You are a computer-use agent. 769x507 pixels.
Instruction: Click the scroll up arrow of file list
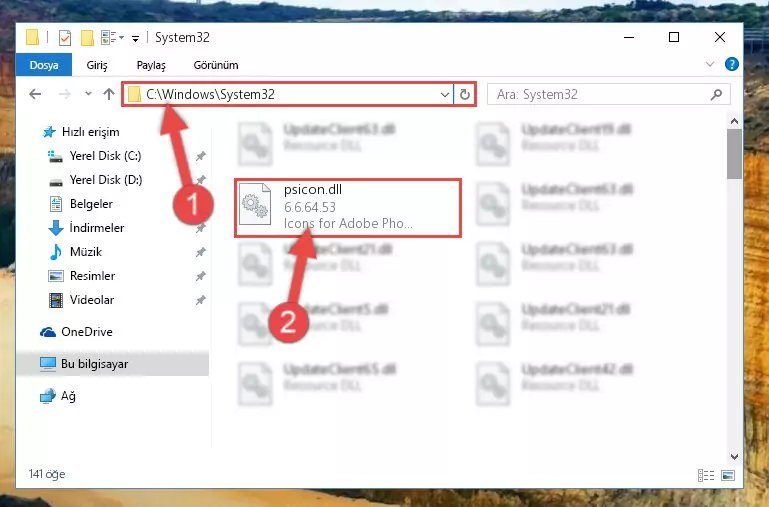pos(734,121)
